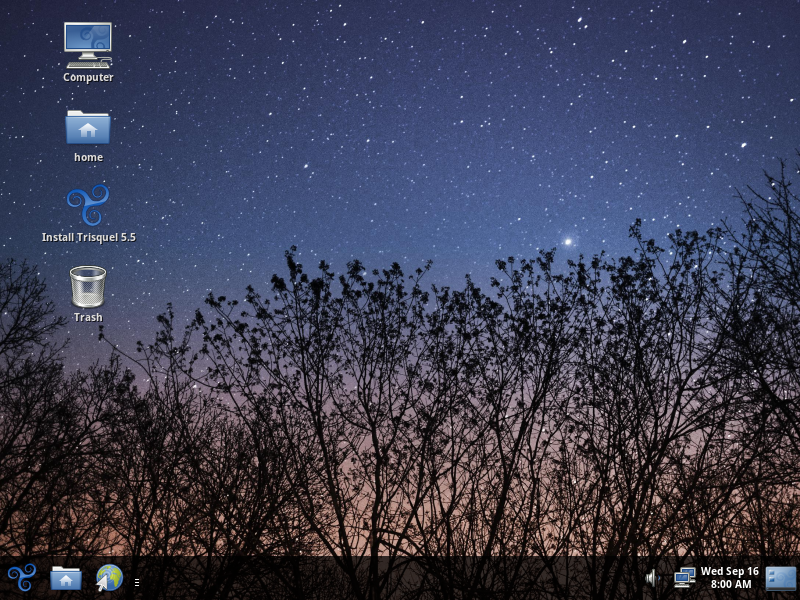This screenshot has height=600, width=800.
Task: Open the Trisquel main menu in the panel
Action: coord(22,578)
